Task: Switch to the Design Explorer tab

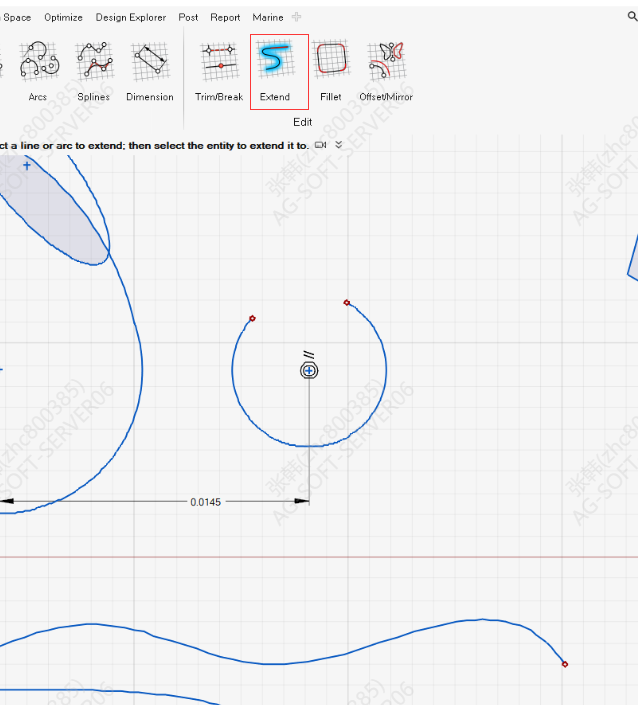Action: point(131,17)
